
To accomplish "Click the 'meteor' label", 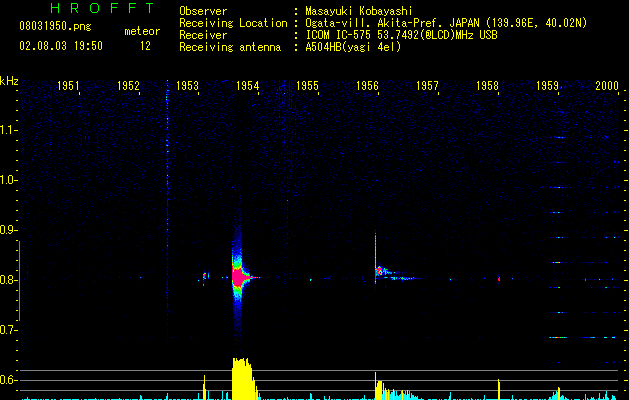I will click(142, 31).
